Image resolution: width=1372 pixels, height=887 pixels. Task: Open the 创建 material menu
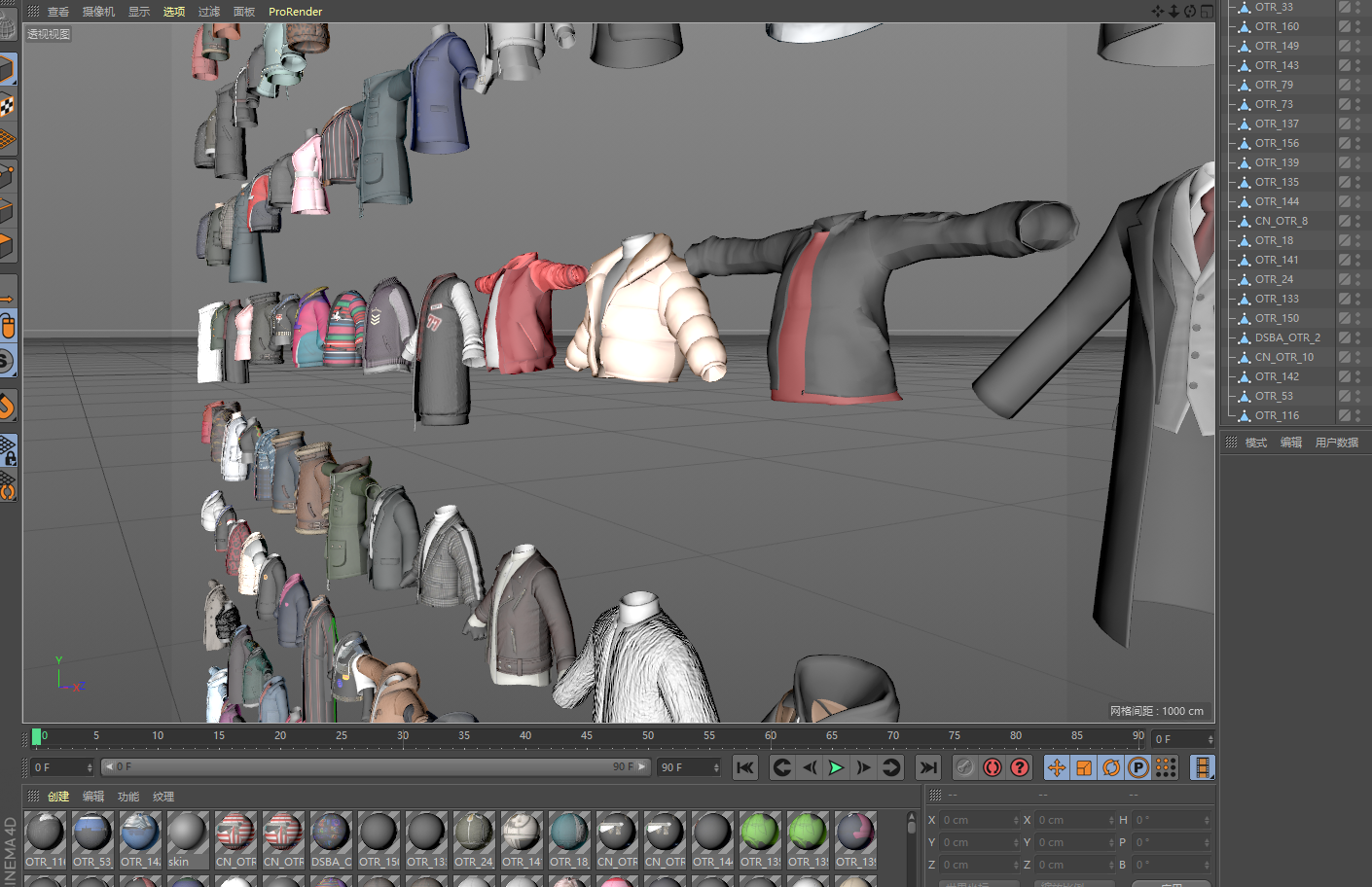(58, 797)
